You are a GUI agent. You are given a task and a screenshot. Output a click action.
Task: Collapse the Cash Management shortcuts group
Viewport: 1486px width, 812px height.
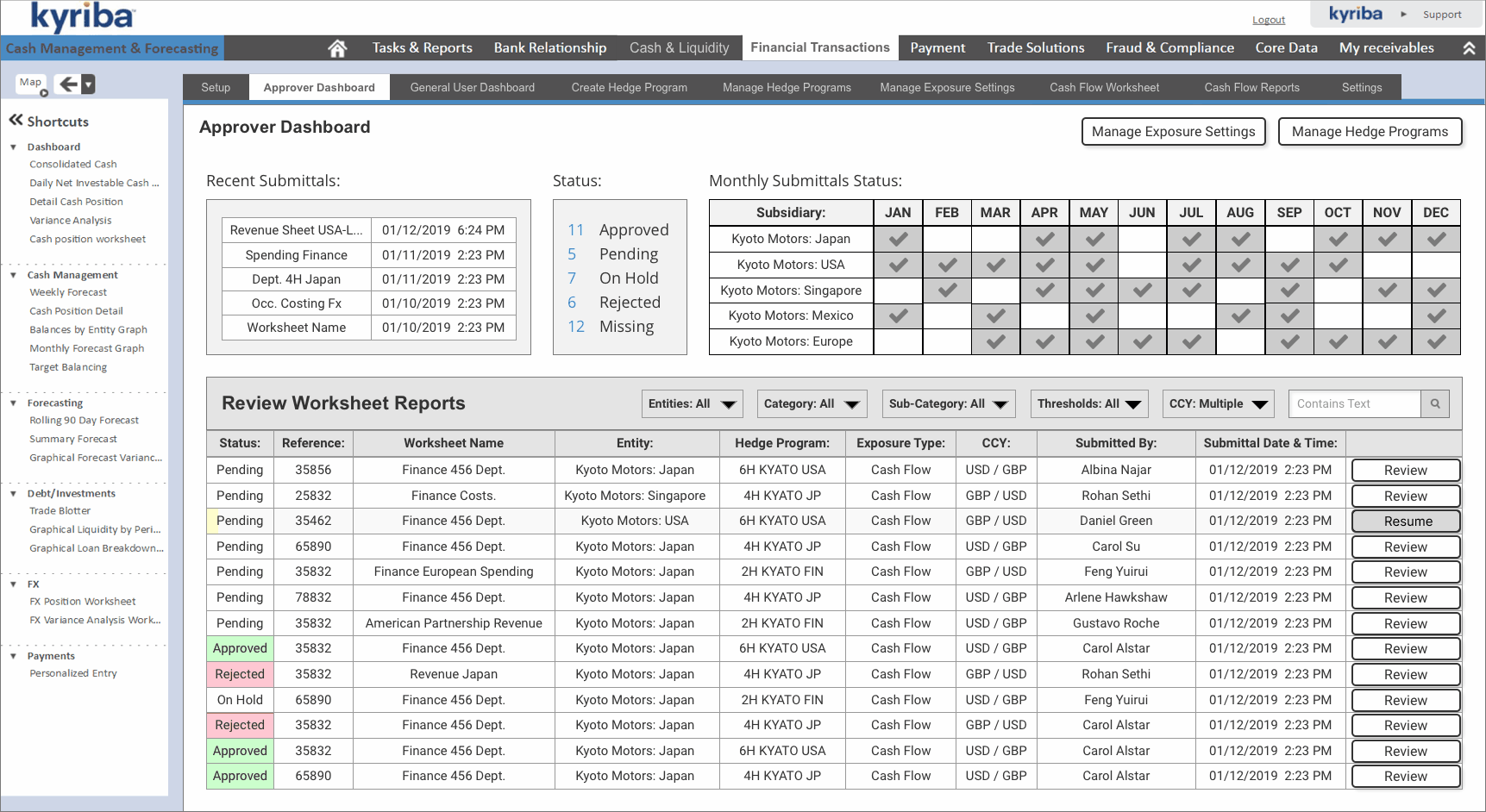point(13,275)
